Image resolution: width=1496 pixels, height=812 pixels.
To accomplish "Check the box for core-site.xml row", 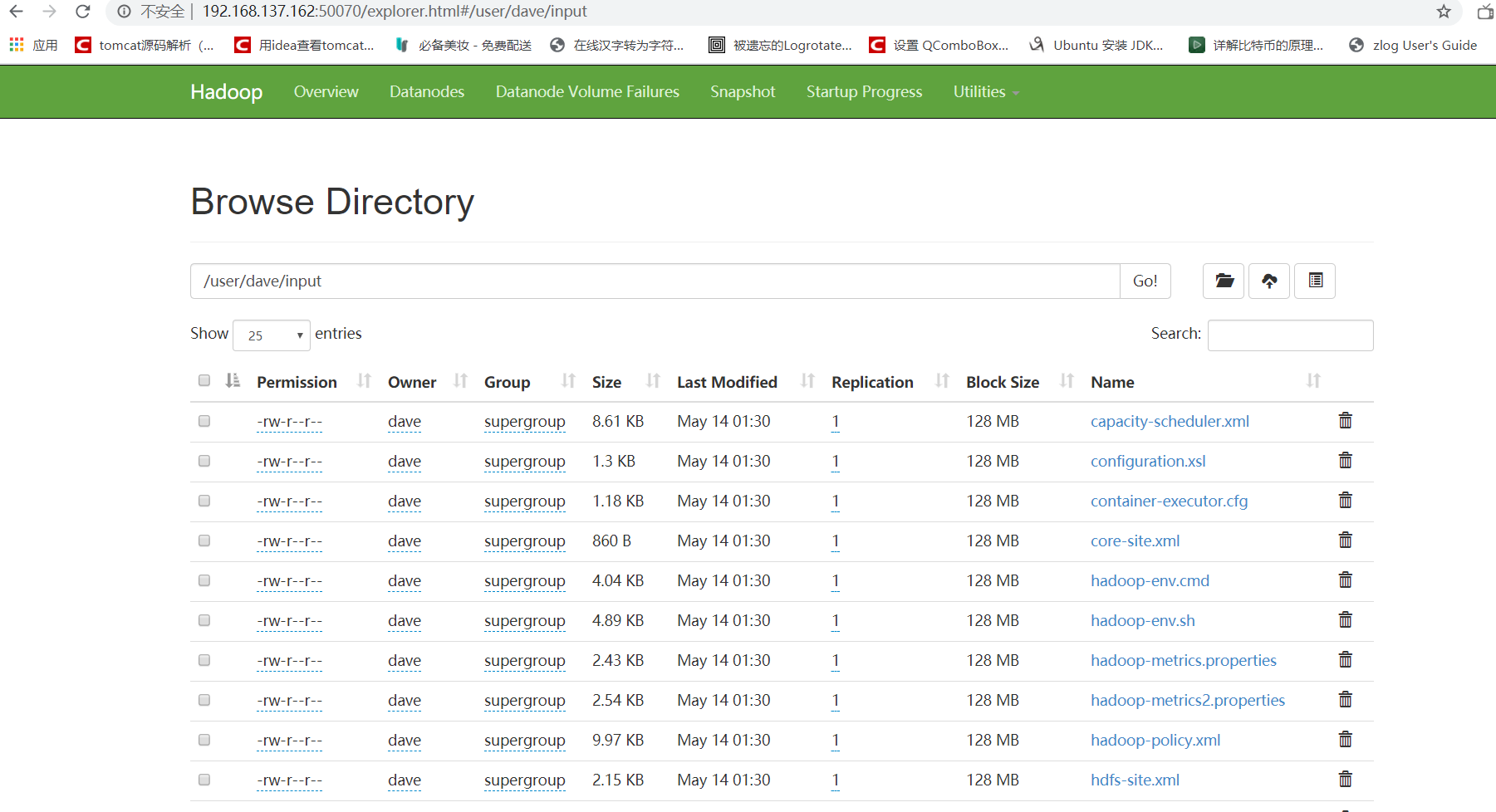I will click(x=204, y=541).
